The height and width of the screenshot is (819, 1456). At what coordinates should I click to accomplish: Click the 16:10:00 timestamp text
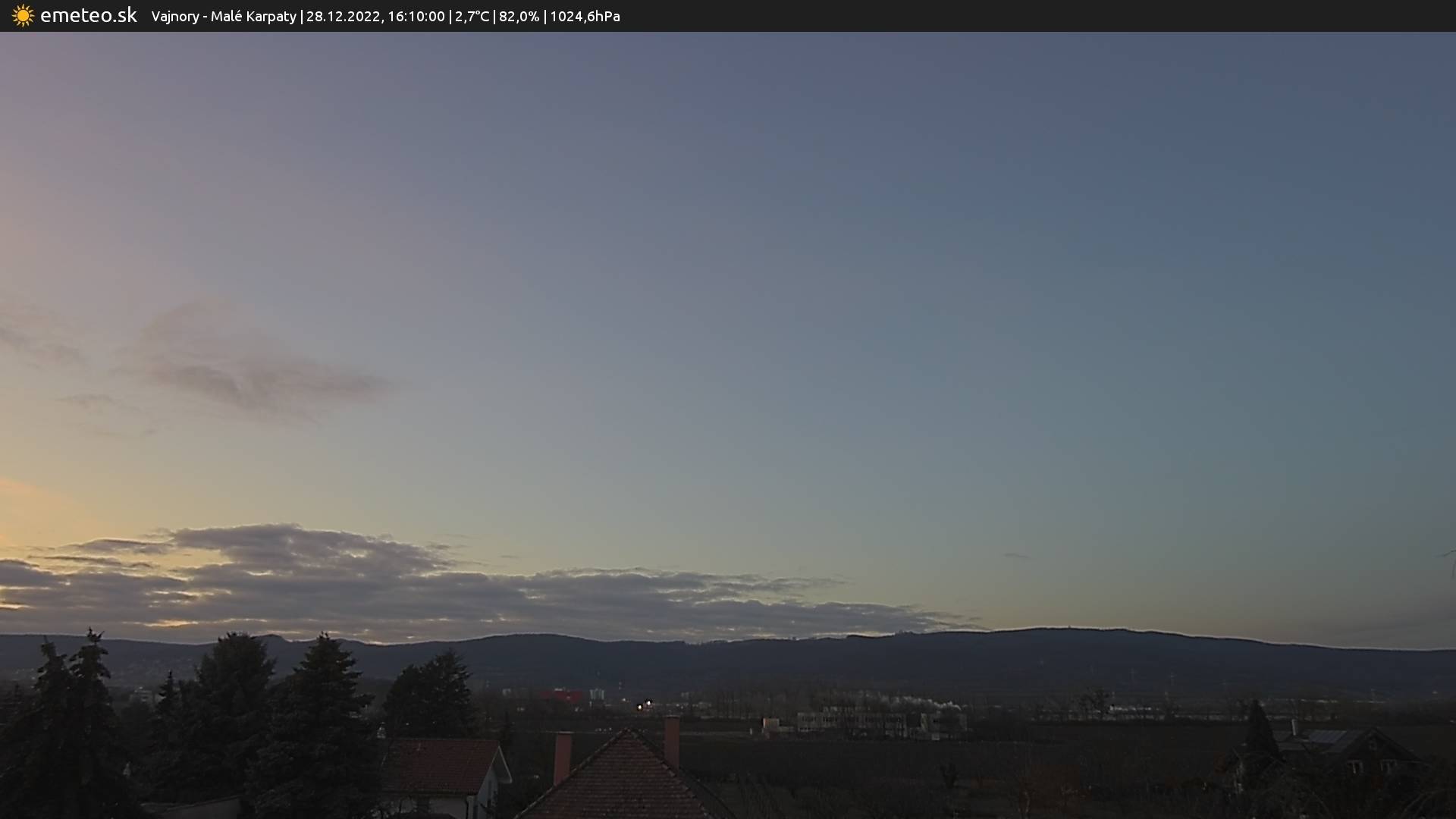[416, 16]
